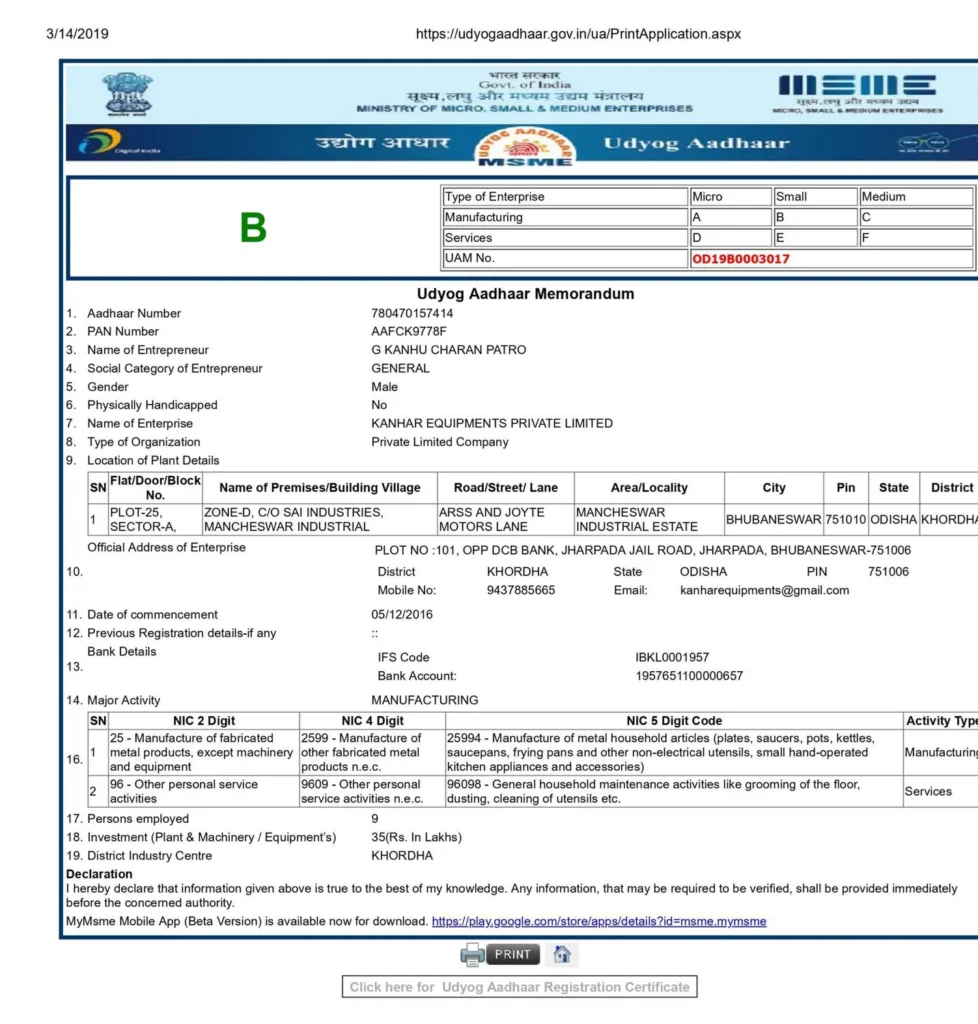The image size is (978, 1024).
Task: Open the MyMsme Google Play store link
Action: tap(598, 921)
